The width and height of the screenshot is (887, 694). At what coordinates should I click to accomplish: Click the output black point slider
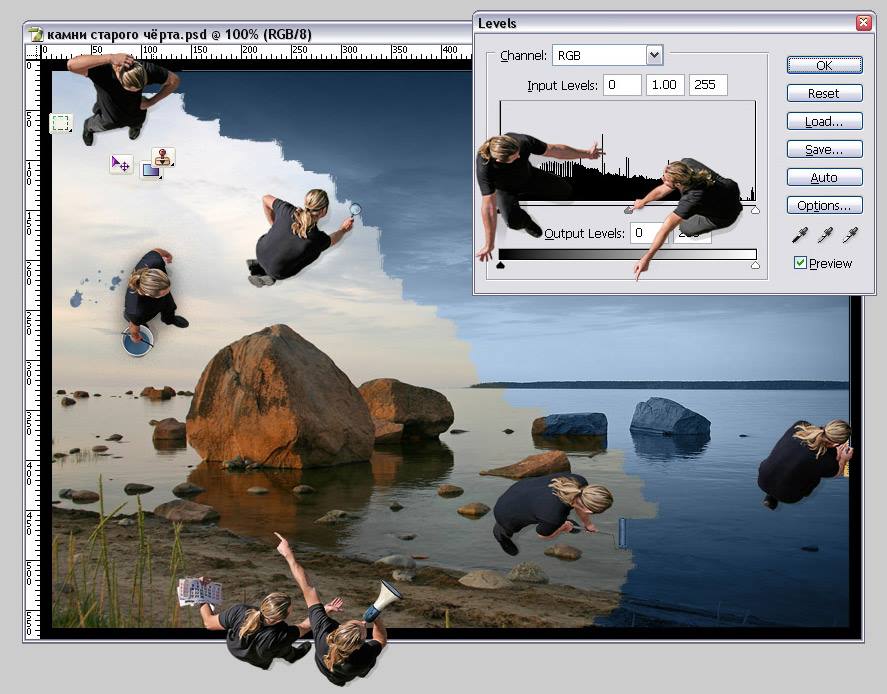coord(501,265)
